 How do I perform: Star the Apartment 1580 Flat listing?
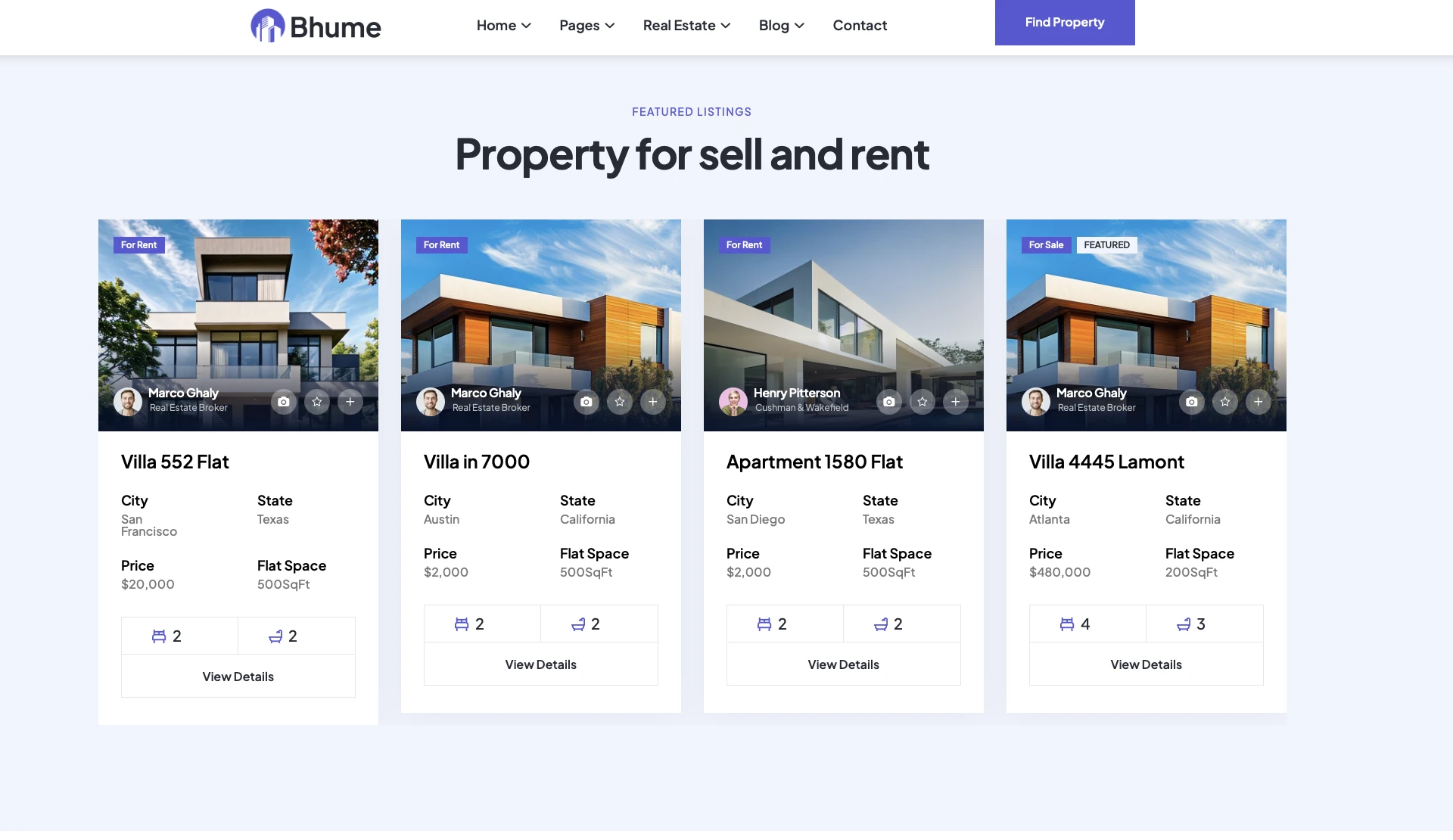pyautogui.click(x=923, y=402)
